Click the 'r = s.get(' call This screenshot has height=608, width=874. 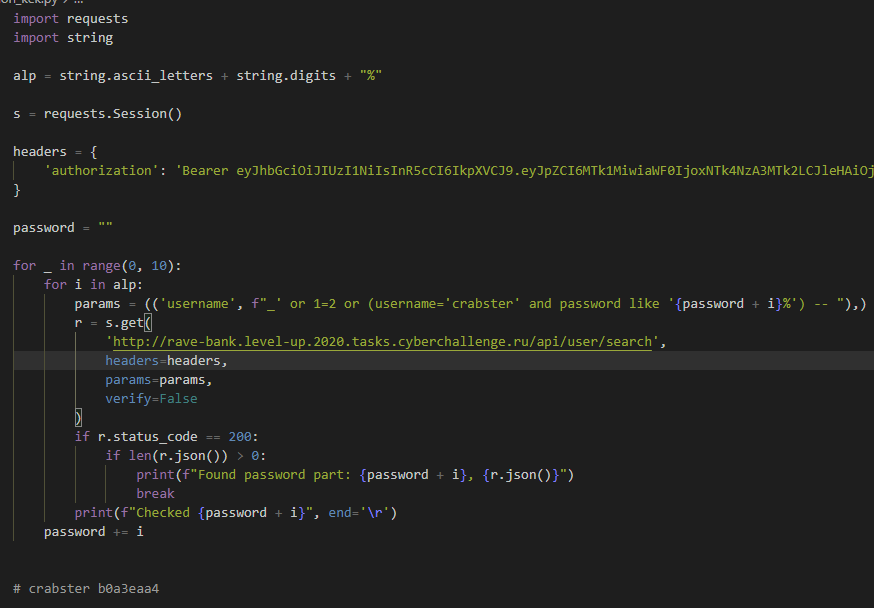point(113,323)
